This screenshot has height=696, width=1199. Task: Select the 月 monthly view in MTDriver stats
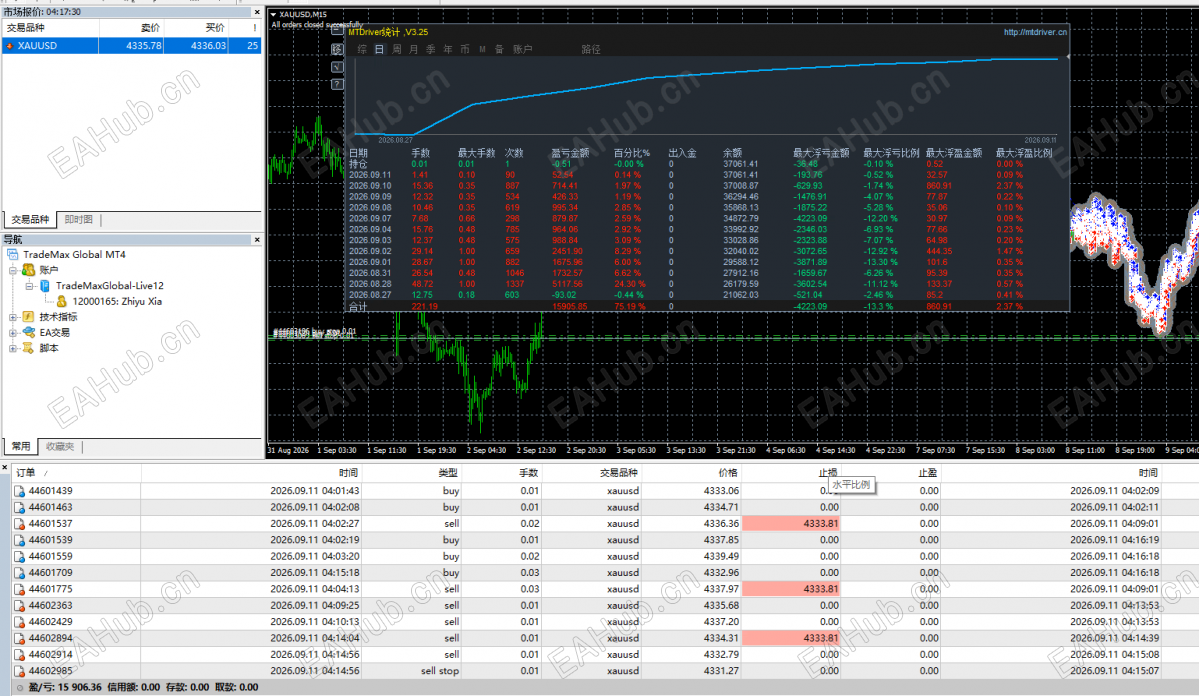click(x=414, y=49)
